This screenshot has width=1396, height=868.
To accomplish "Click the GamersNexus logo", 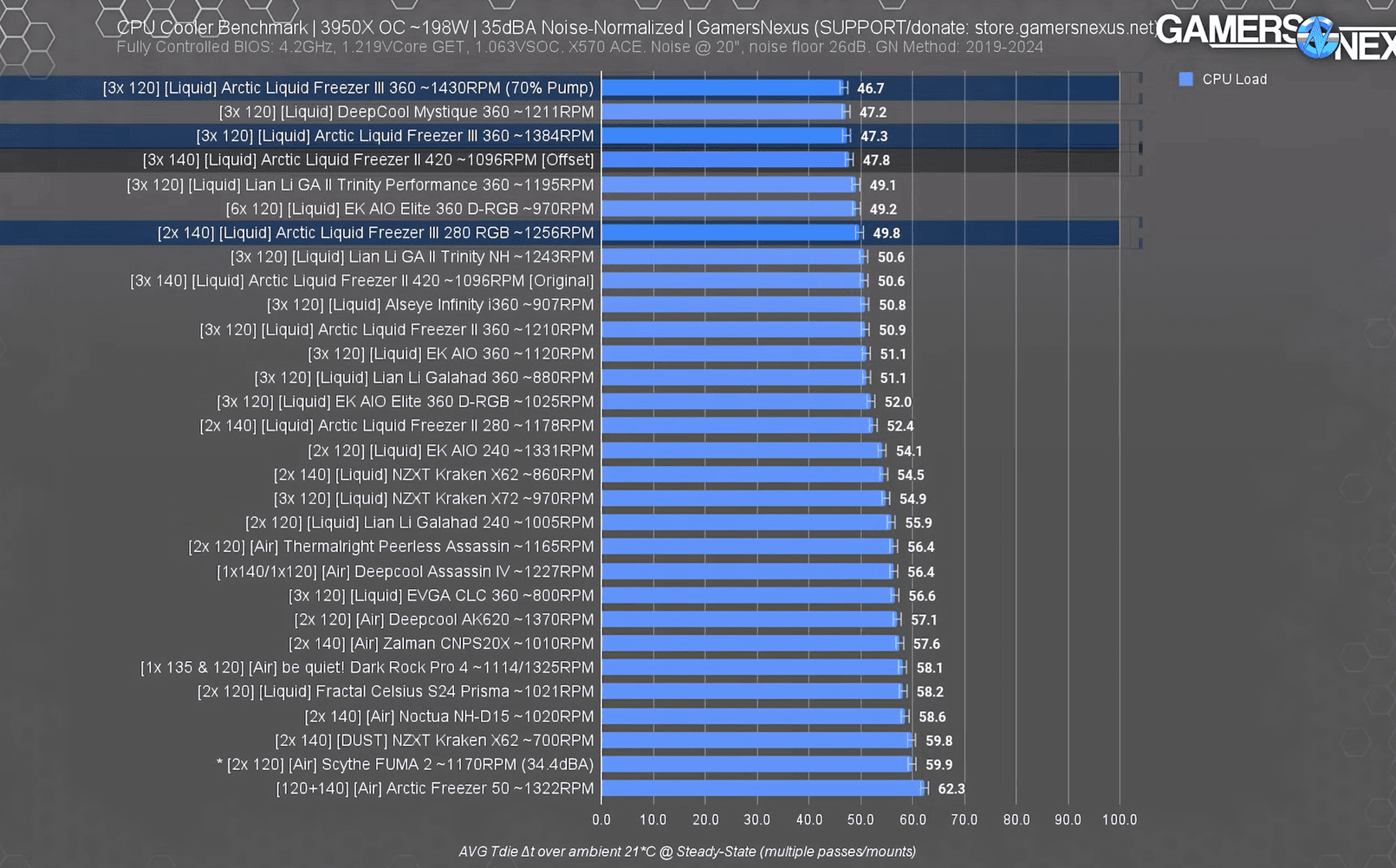I will coord(1276,37).
